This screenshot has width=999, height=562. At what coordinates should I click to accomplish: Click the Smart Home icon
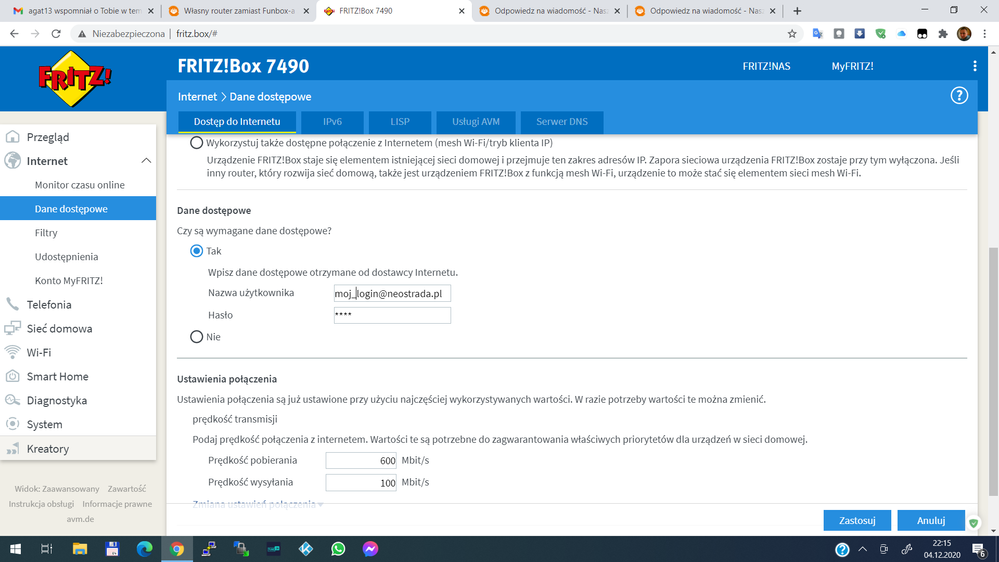(x=13, y=376)
